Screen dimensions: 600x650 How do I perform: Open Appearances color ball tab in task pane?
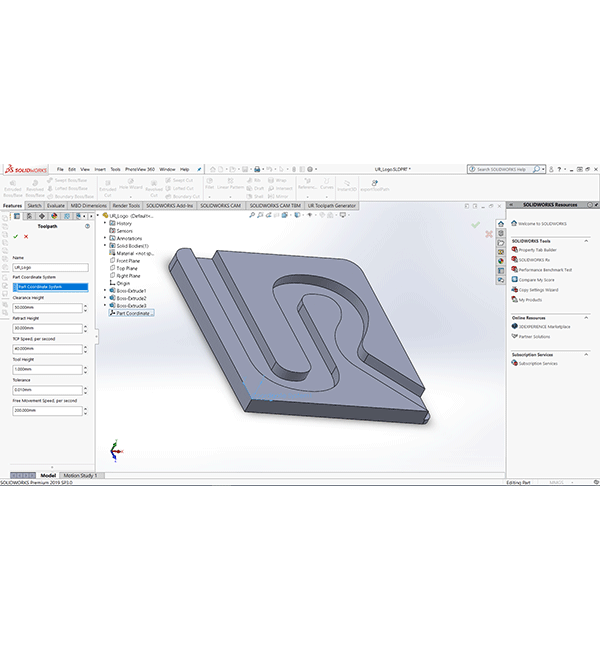501,261
